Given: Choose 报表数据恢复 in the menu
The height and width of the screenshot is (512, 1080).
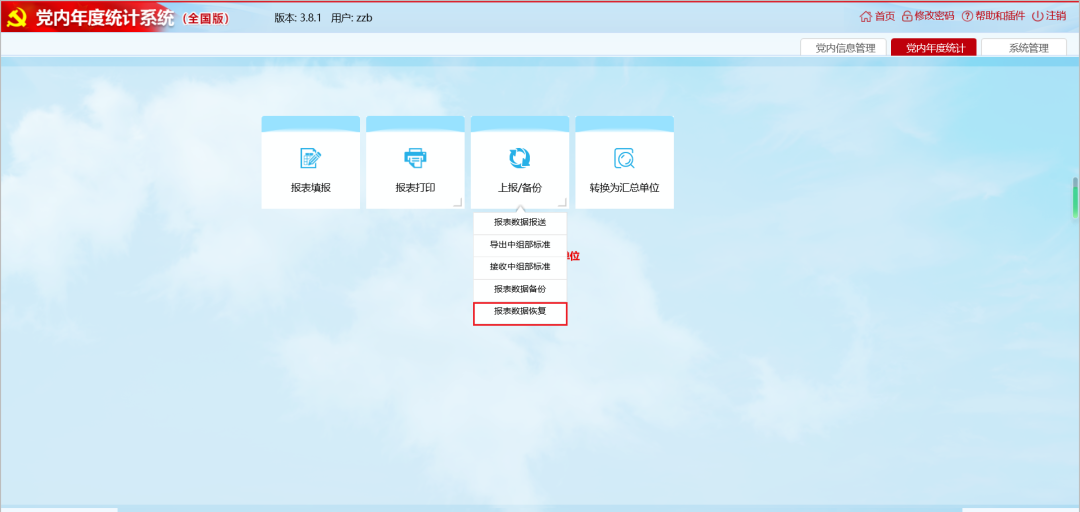Looking at the screenshot, I should tap(520, 313).
